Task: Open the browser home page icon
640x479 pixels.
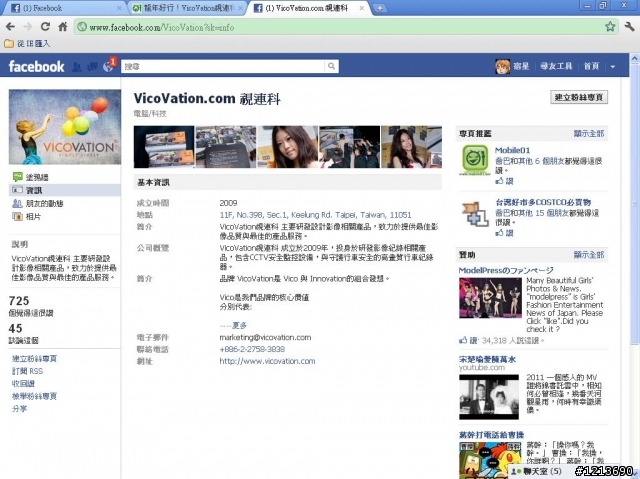Action: coord(62,27)
